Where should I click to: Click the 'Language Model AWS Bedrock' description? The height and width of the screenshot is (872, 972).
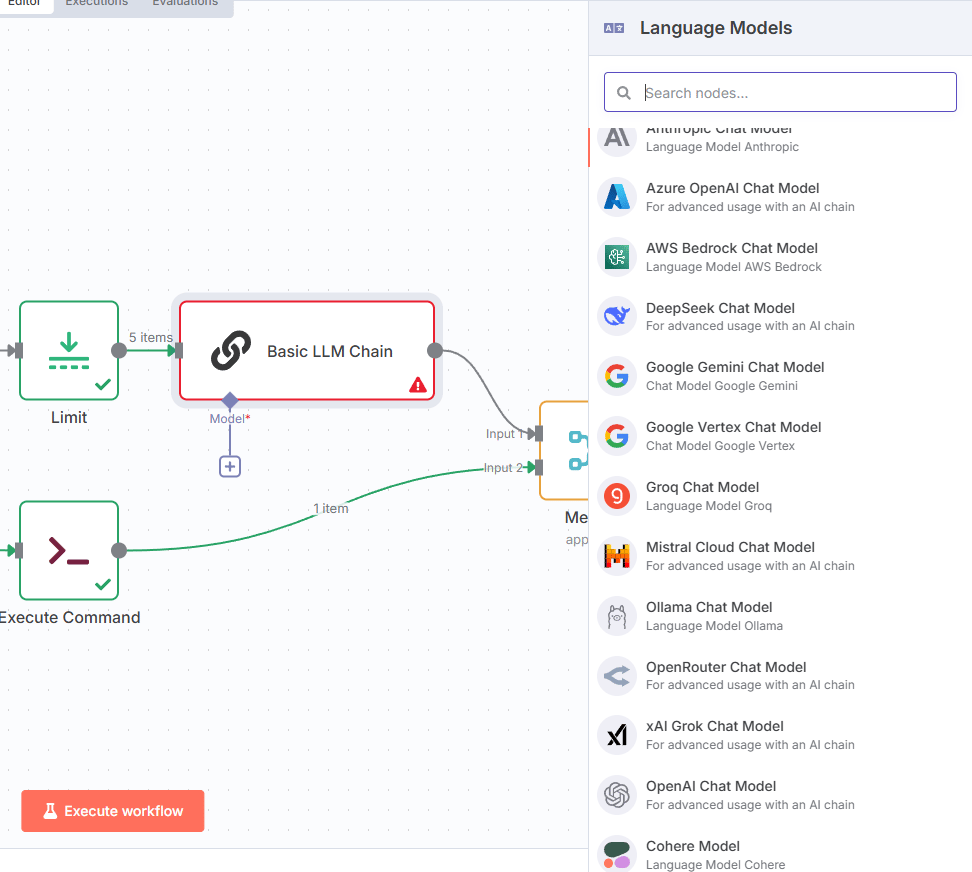tap(734, 266)
